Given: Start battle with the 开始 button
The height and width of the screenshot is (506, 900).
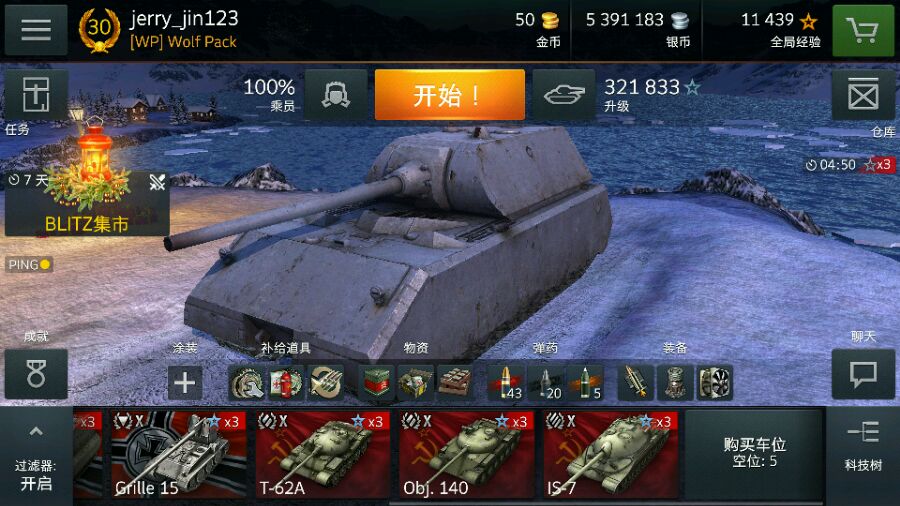Looking at the screenshot, I should tap(449, 95).
